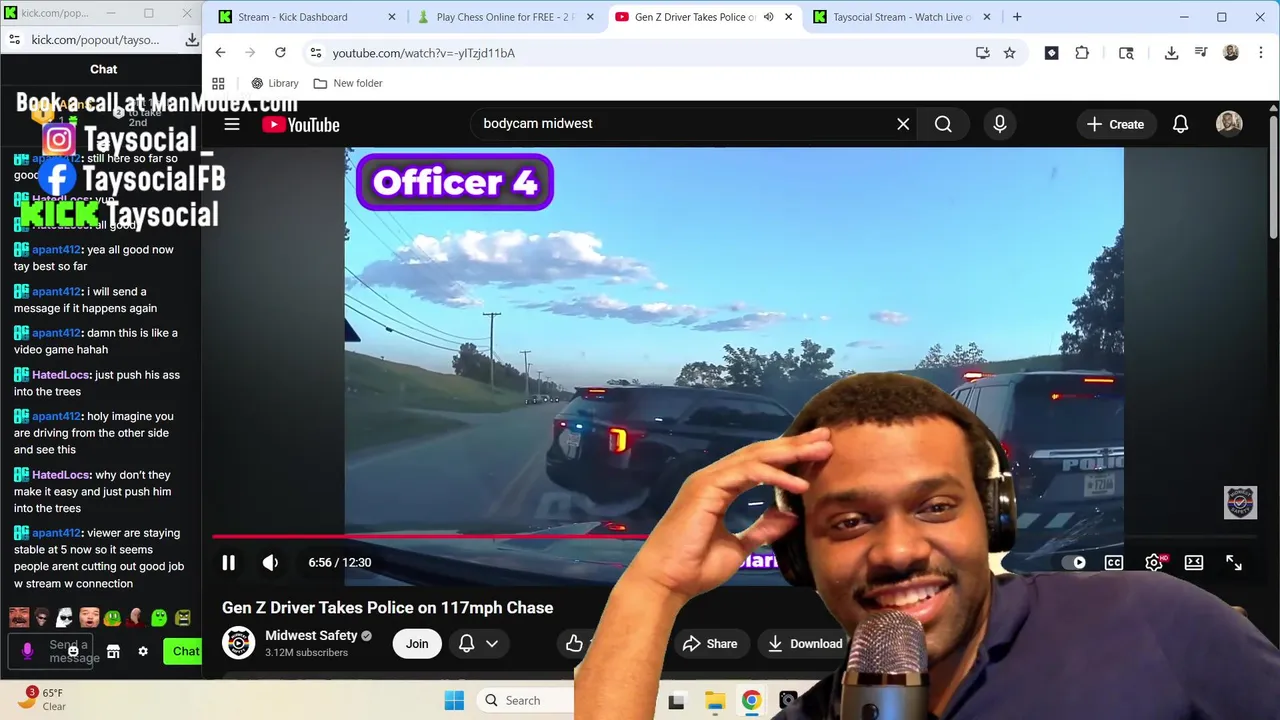The width and height of the screenshot is (1280, 720).
Task: Run the YouTube search with magnifier button
Action: click(943, 124)
